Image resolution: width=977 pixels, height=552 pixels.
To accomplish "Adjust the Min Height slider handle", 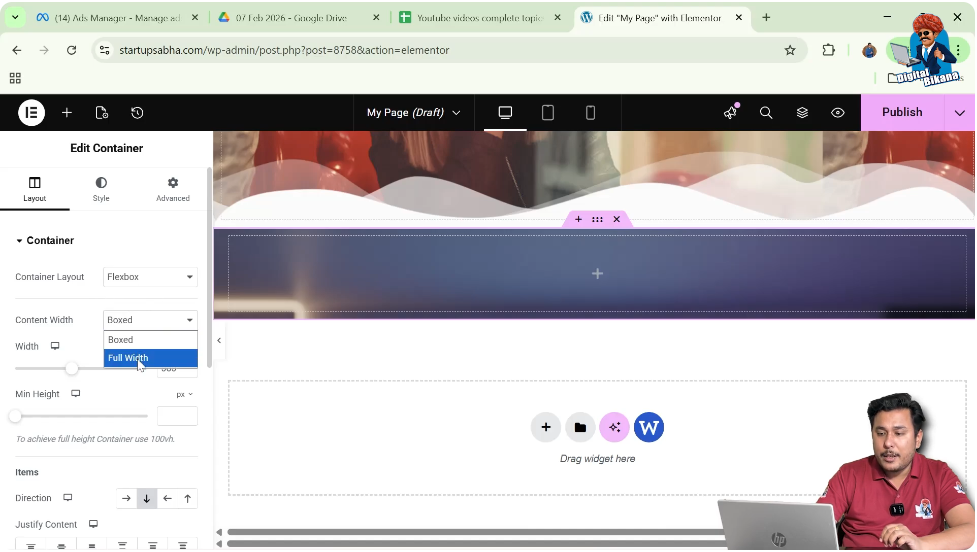I will [15, 416].
